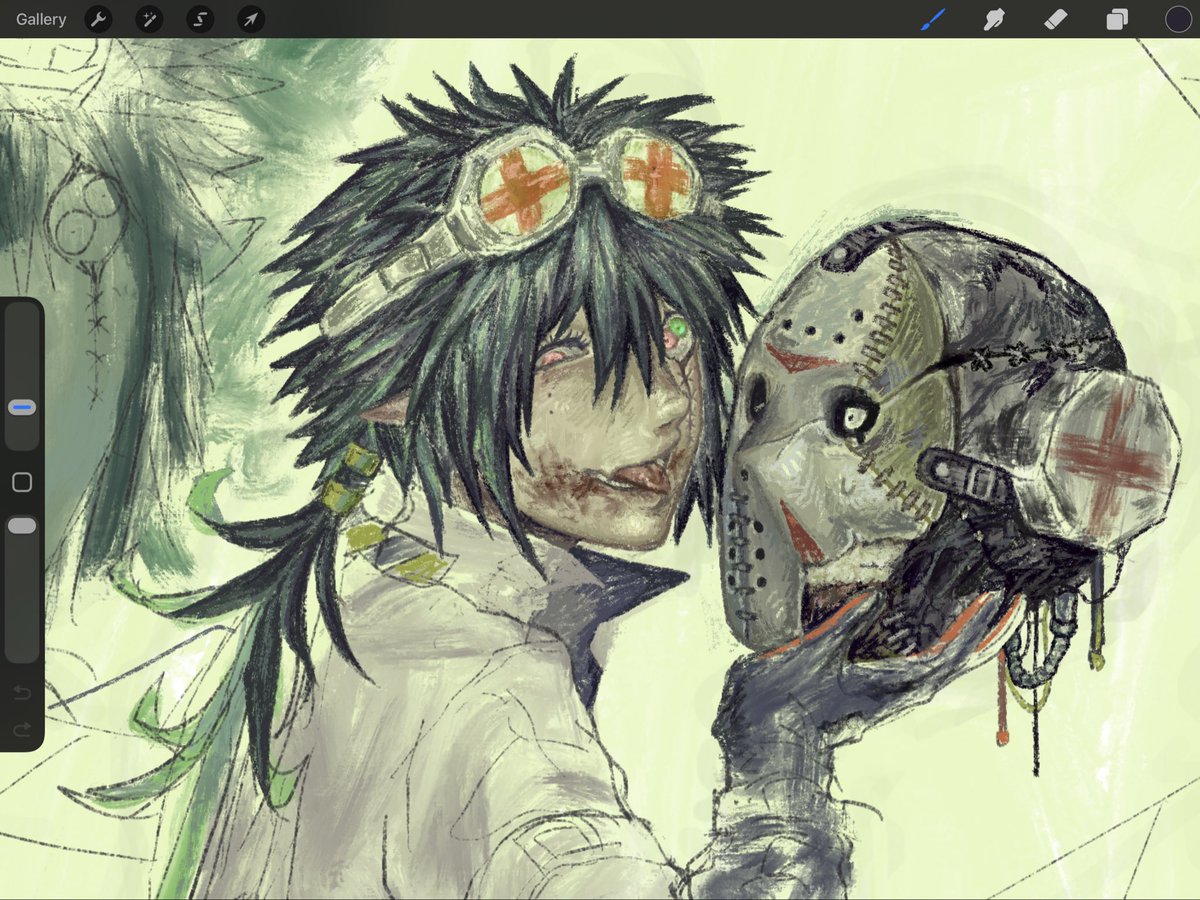Tap the square modify button in sidebar
The height and width of the screenshot is (900, 1200).
pos(22,483)
